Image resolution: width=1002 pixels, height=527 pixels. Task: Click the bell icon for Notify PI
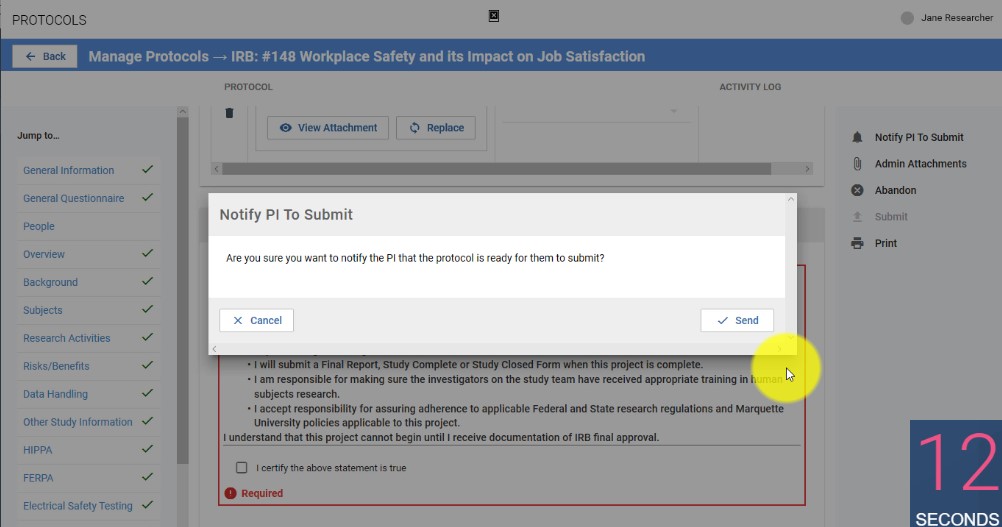coord(857,137)
